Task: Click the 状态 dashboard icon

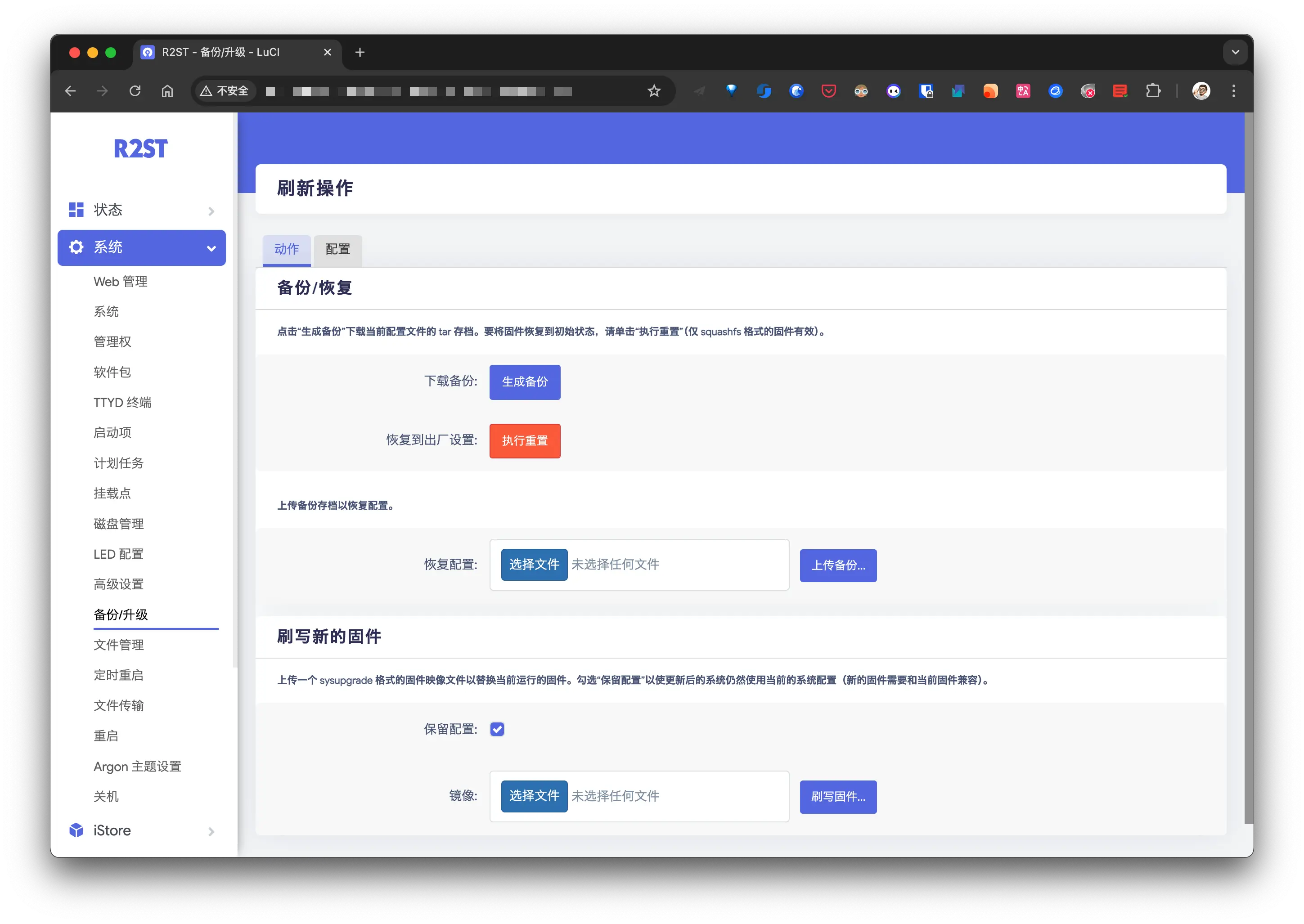Action: coord(76,209)
